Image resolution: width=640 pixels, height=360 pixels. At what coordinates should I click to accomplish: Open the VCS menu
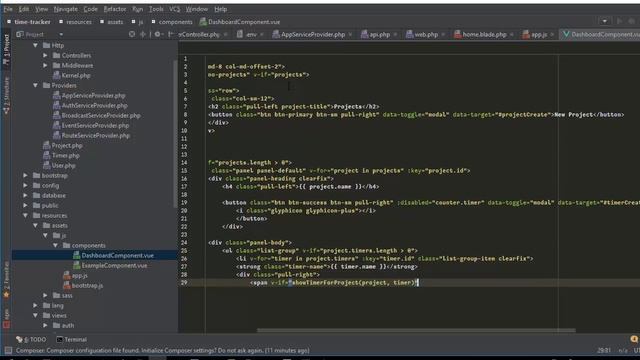(x=174, y=9)
